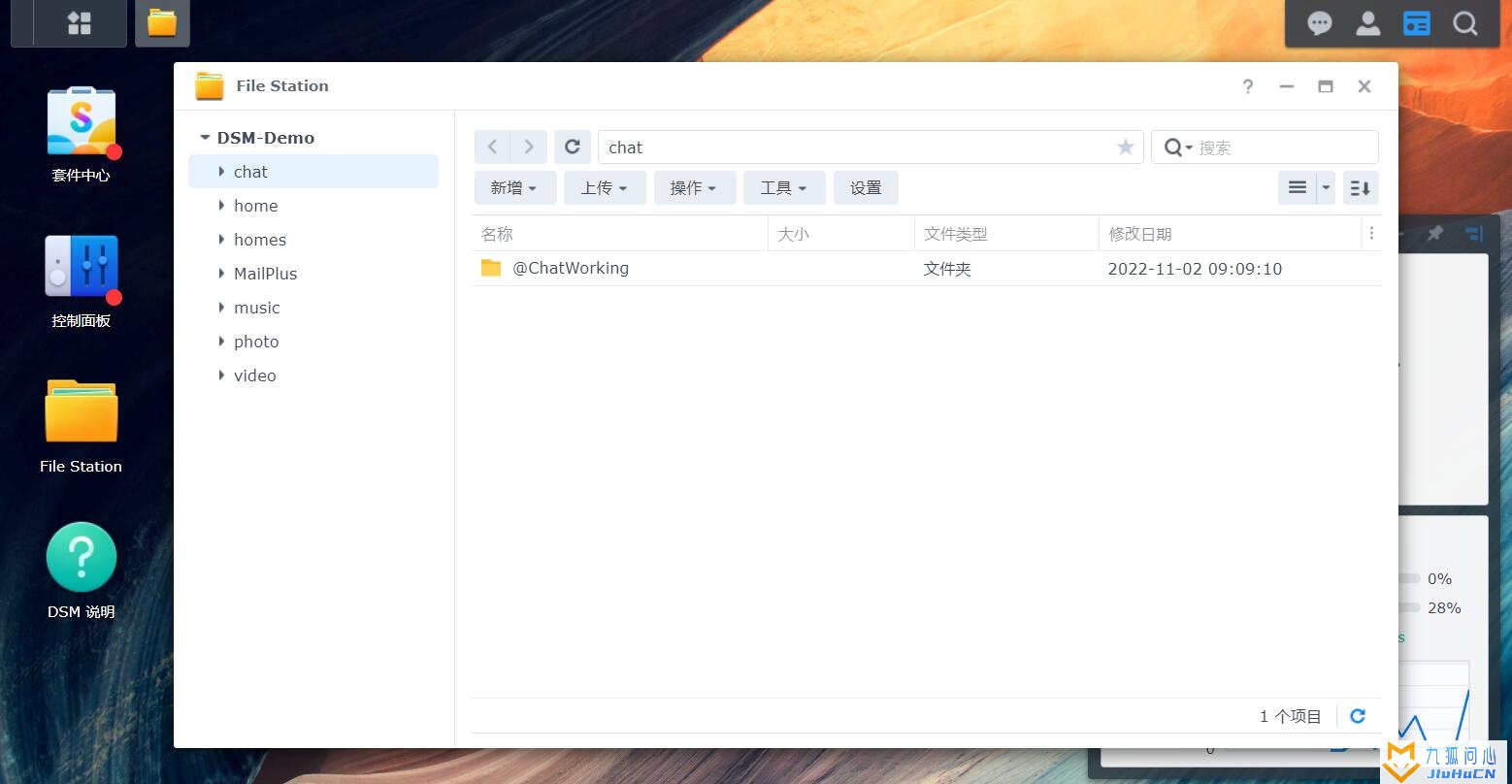The image size is (1512, 784).
Task: Click the File Station taskbar icon
Action: (x=162, y=23)
